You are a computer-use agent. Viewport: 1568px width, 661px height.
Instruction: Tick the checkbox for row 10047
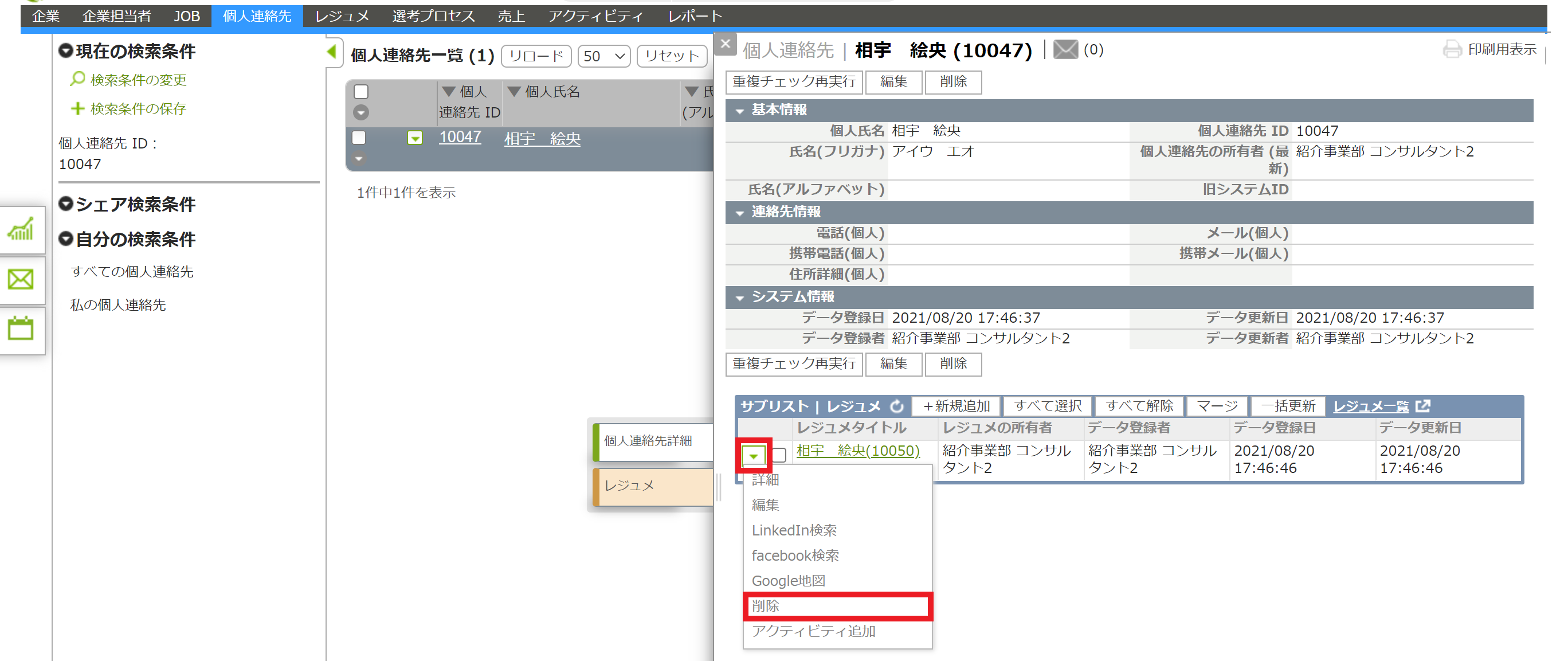(359, 138)
